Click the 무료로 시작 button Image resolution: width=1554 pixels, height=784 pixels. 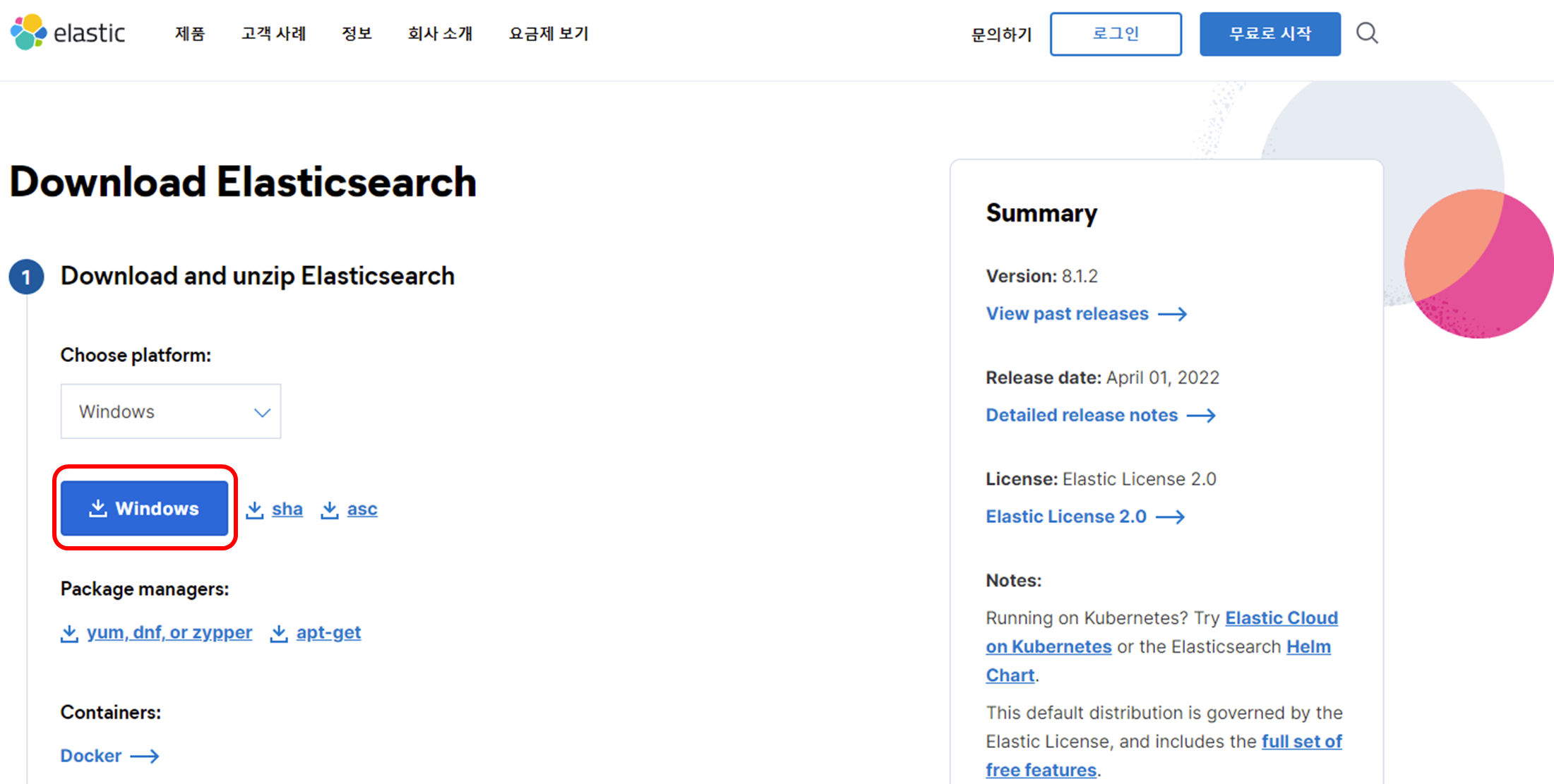click(x=1270, y=34)
